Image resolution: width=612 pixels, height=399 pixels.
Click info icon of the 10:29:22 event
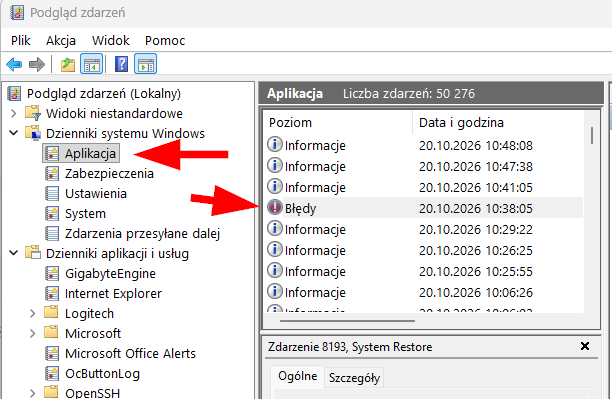(275, 228)
